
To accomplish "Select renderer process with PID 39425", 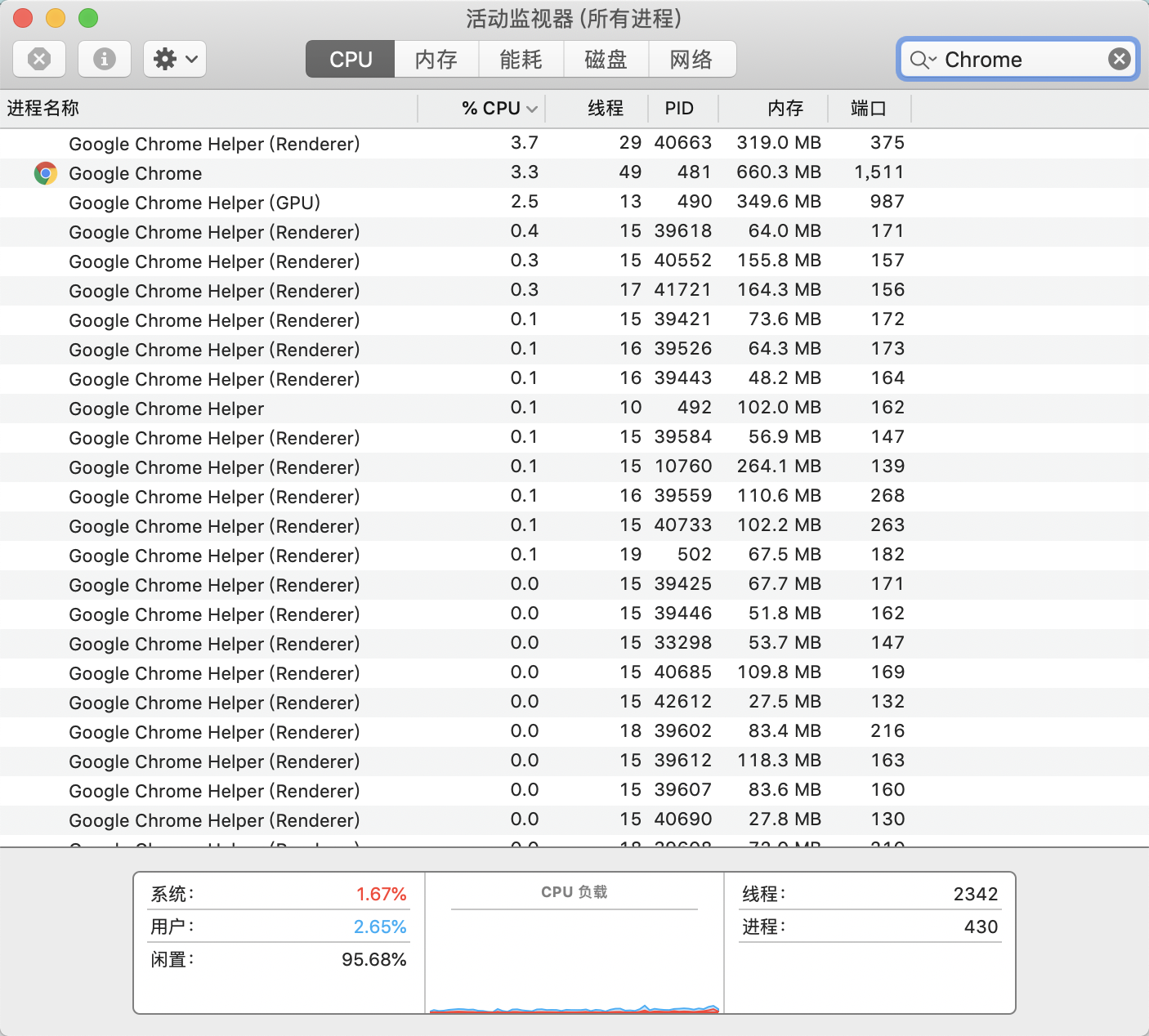I will coord(574,585).
